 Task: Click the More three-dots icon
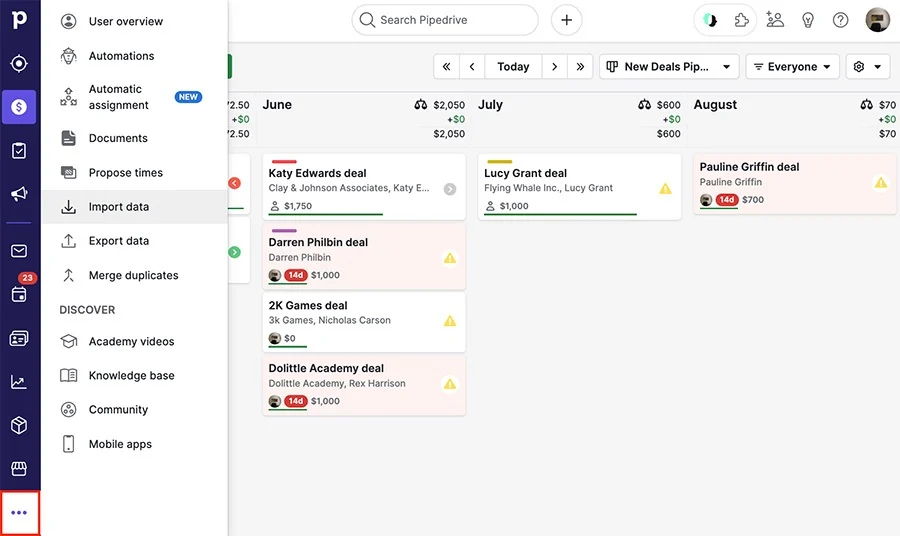(x=19, y=512)
